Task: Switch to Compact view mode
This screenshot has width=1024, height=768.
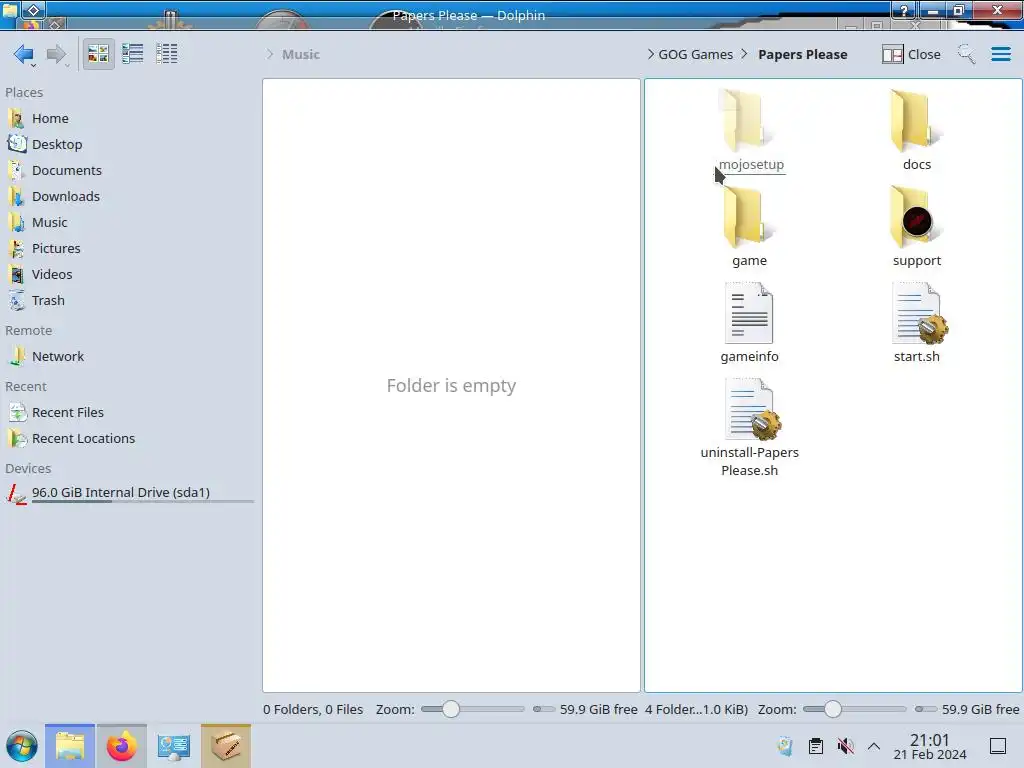Action: click(133, 54)
